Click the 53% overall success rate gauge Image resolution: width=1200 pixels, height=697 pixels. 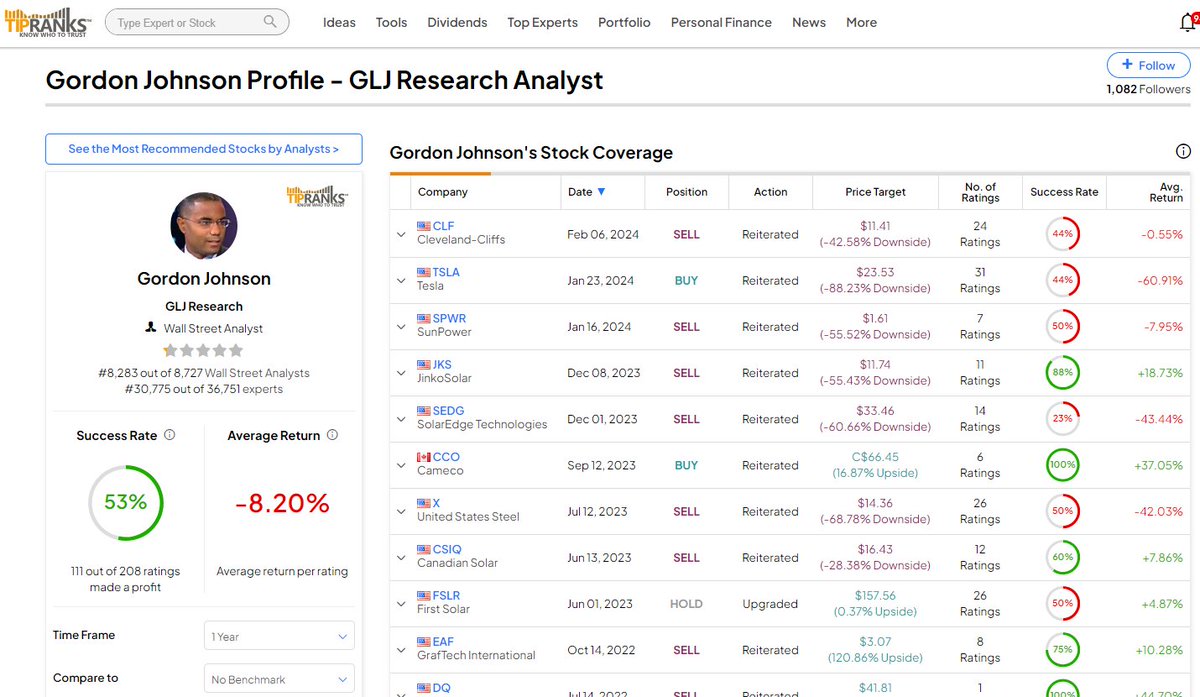[x=126, y=502]
